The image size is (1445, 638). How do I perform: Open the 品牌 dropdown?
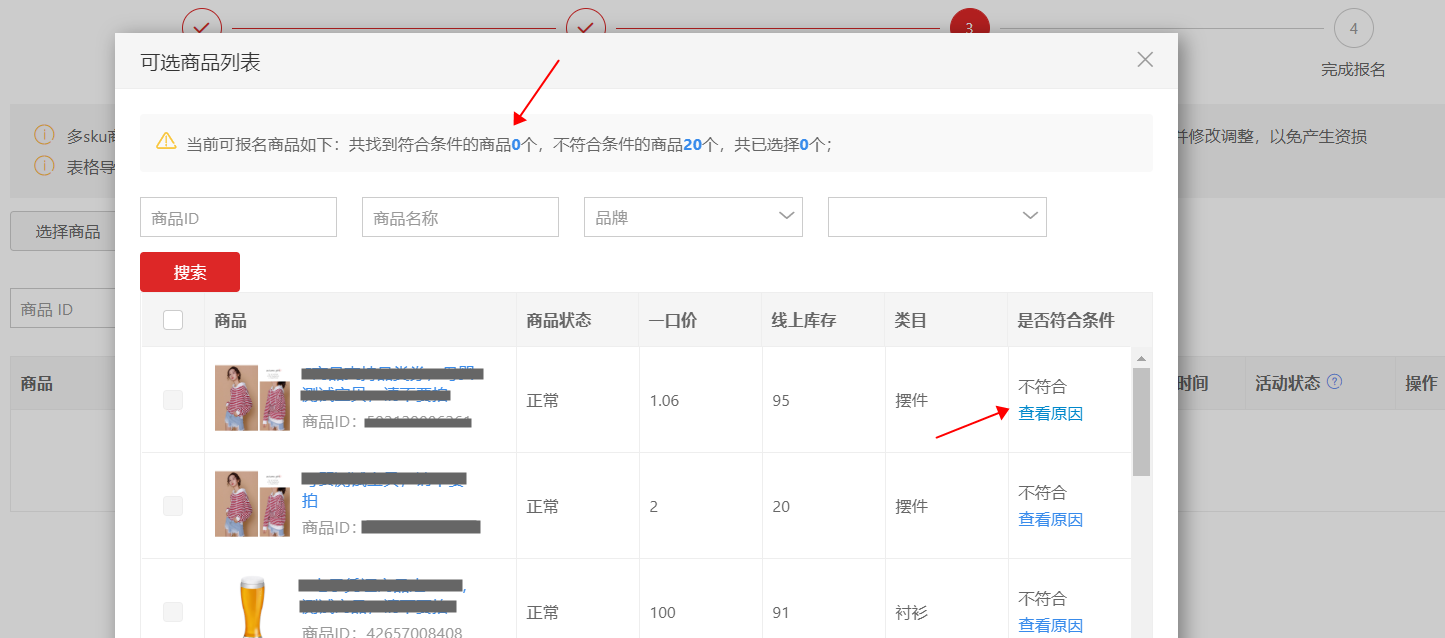tap(693, 217)
